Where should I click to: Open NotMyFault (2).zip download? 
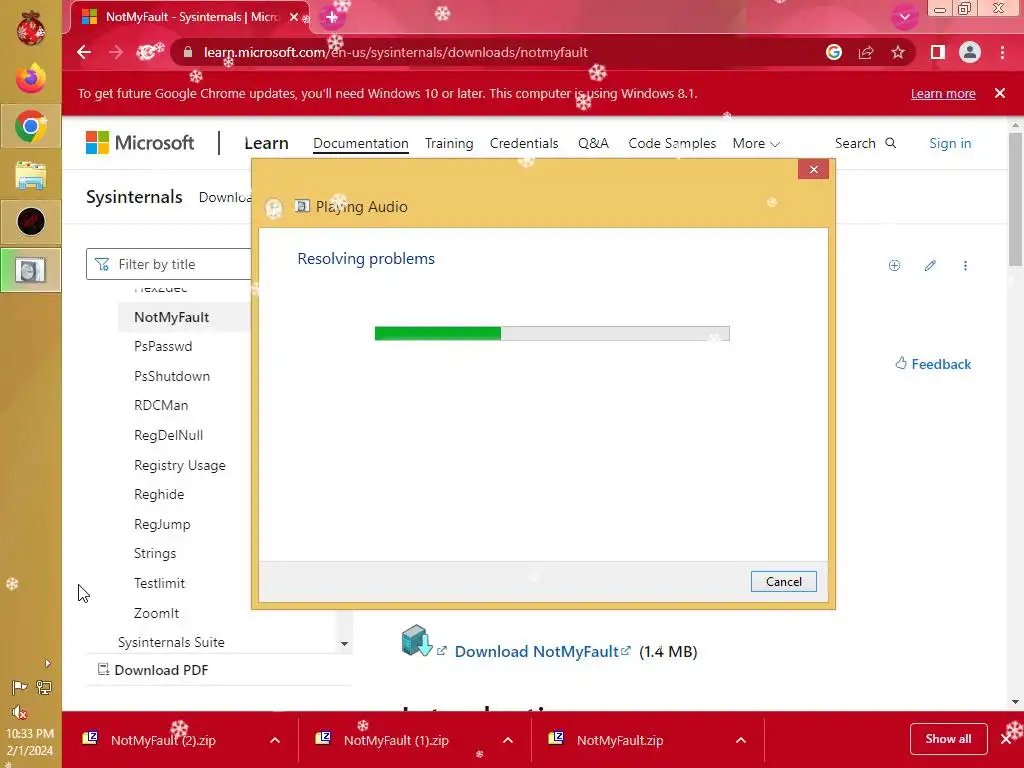[x=163, y=740]
